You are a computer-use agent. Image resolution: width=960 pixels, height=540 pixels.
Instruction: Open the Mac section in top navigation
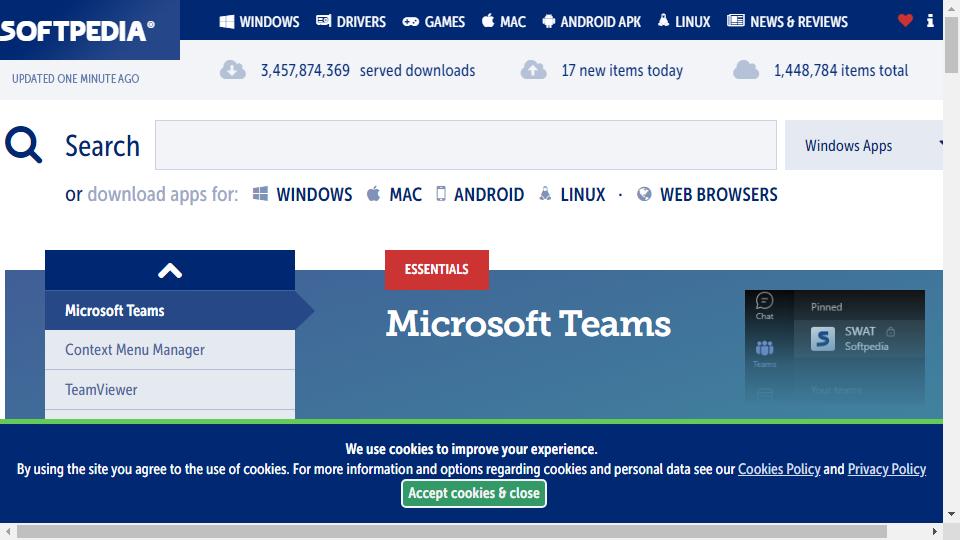click(x=504, y=21)
